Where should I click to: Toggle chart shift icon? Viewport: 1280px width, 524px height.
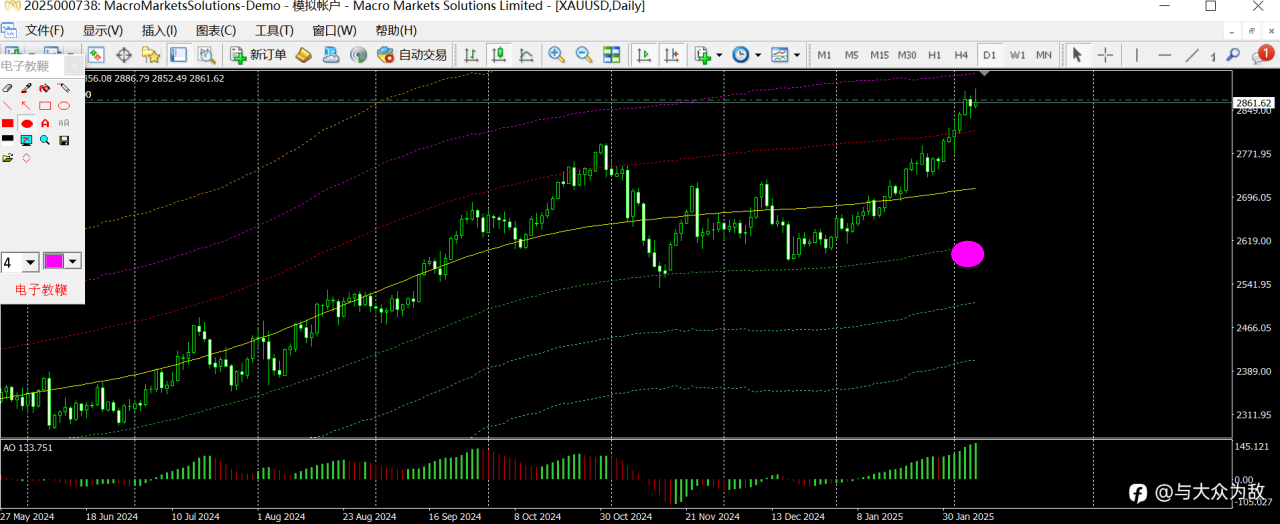tap(671, 55)
